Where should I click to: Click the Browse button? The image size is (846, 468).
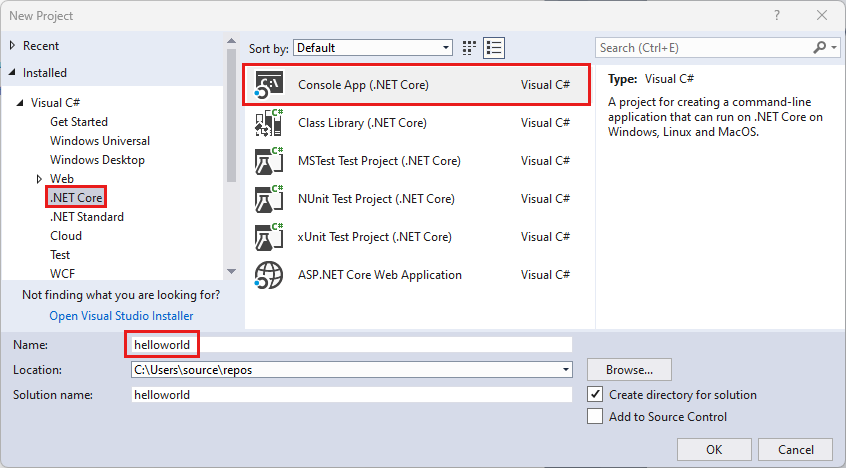tap(629, 369)
